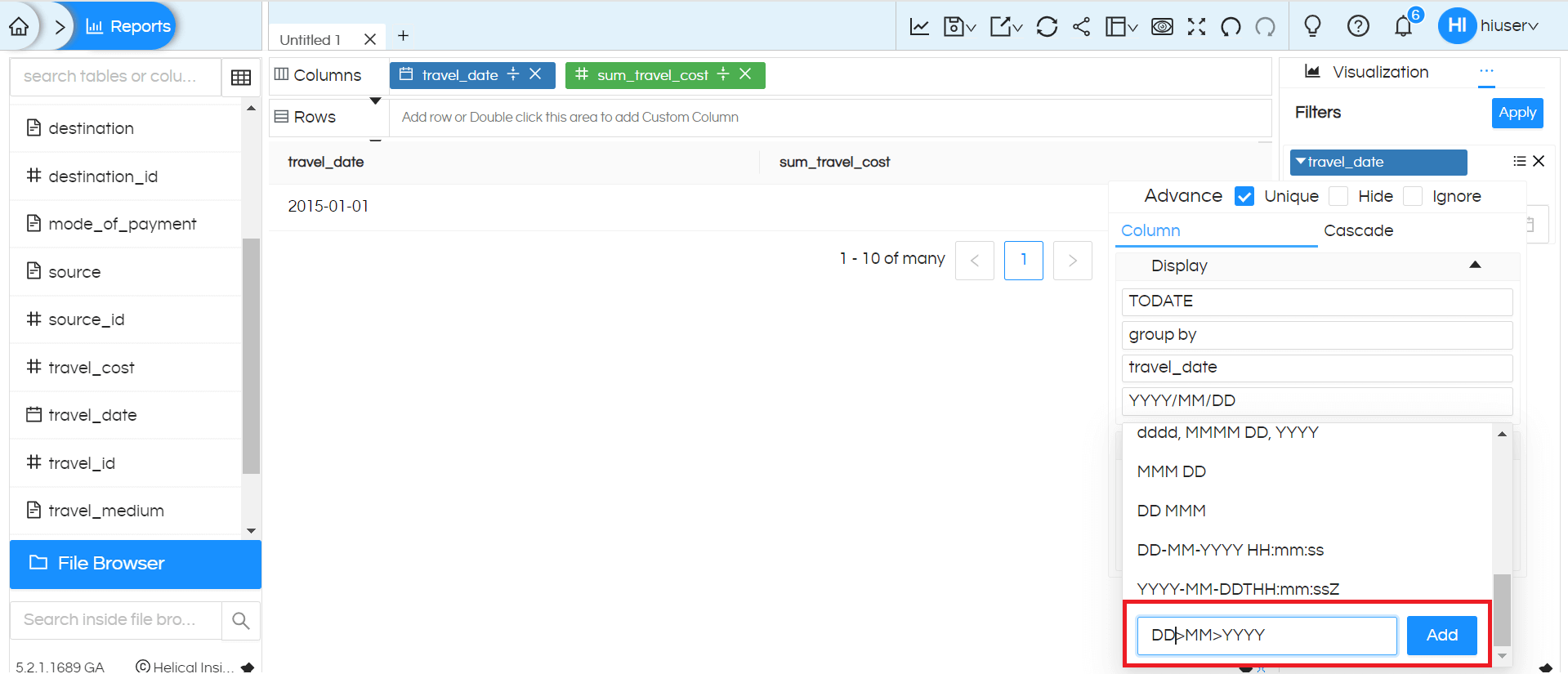Click the undo icon
1568x674 pixels.
(1231, 27)
